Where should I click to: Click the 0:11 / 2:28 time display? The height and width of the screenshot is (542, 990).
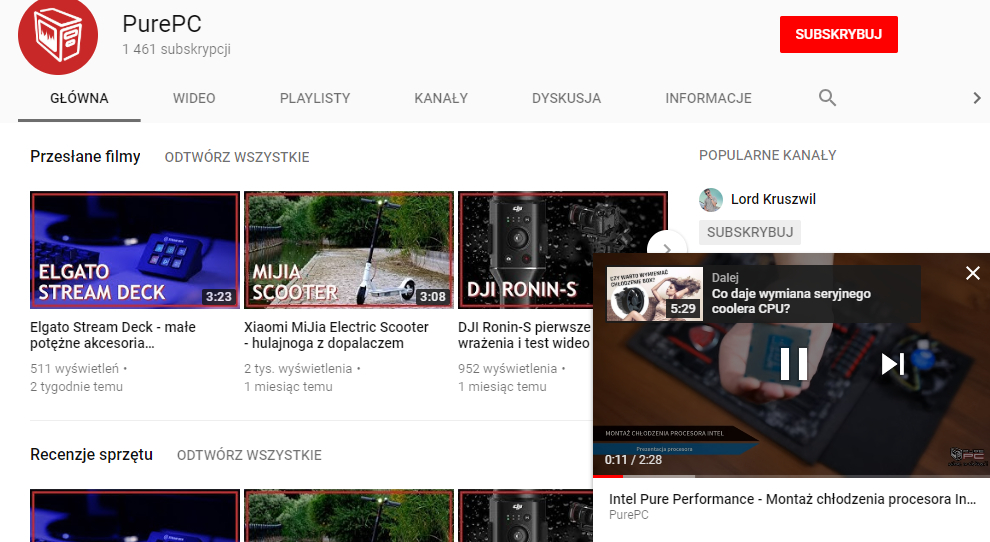tap(633, 460)
